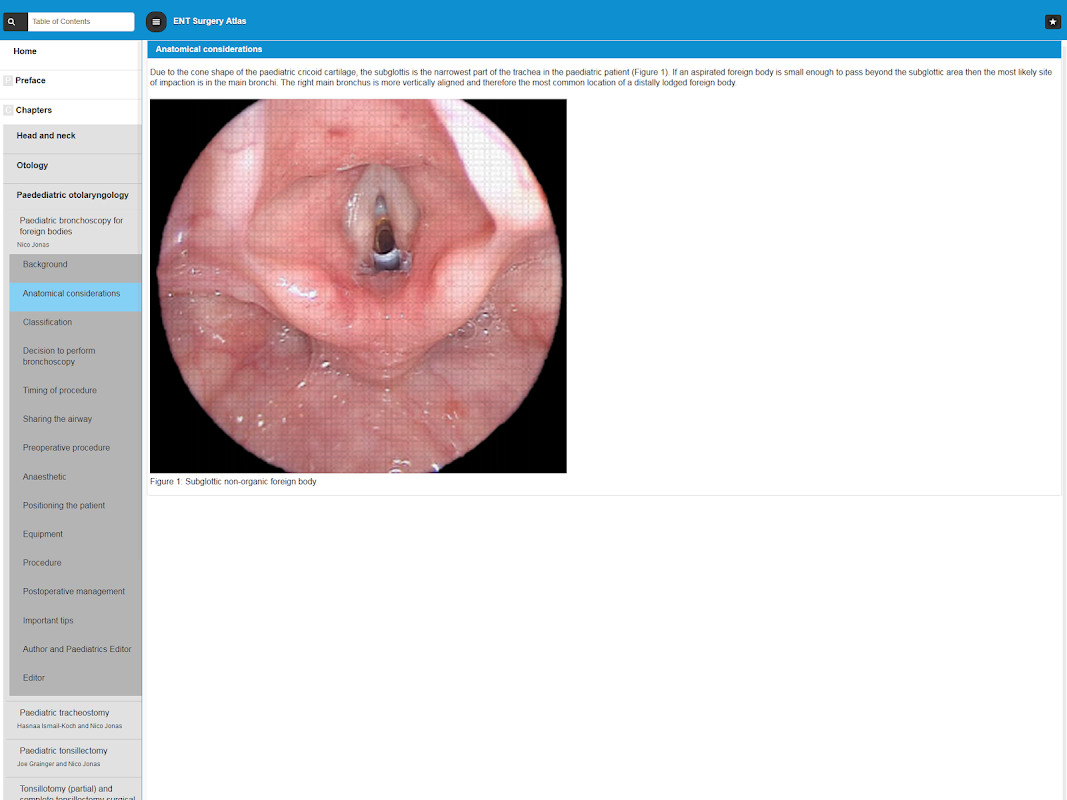The image size is (1067, 800).
Task: Open Sharing the airway section
Action: pos(76,419)
